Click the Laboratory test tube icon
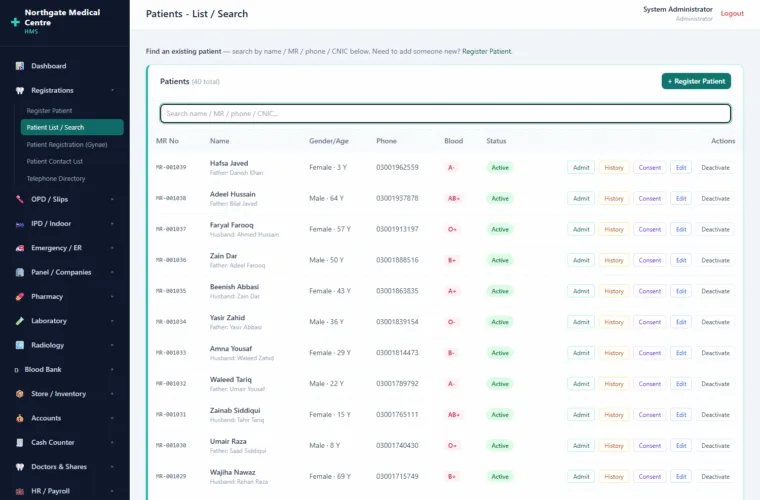This screenshot has width=760, height=500. point(19,321)
